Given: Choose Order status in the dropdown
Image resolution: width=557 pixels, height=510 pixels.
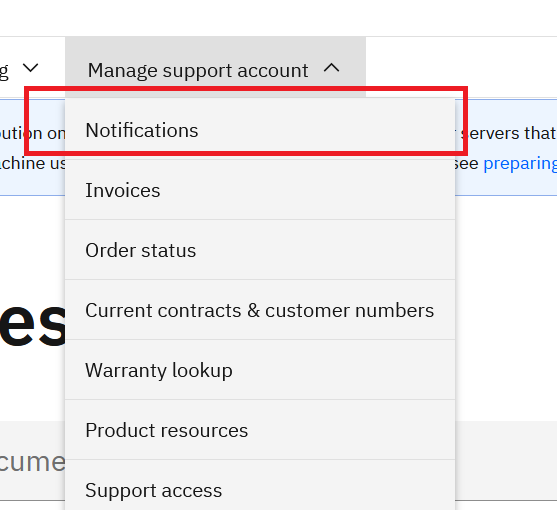Looking at the screenshot, I should click(260, 250).
